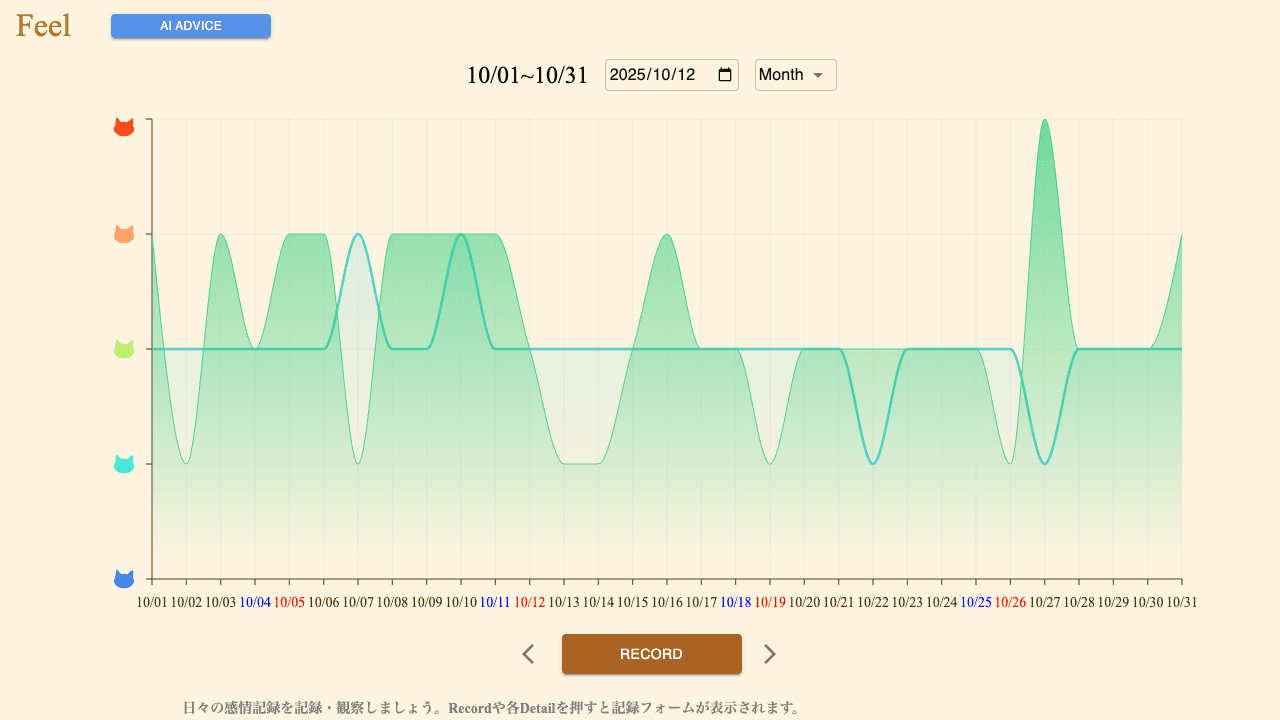Open calendar picker icon in date field
This screenshot has height=720, width=1280.
[725, 75]
